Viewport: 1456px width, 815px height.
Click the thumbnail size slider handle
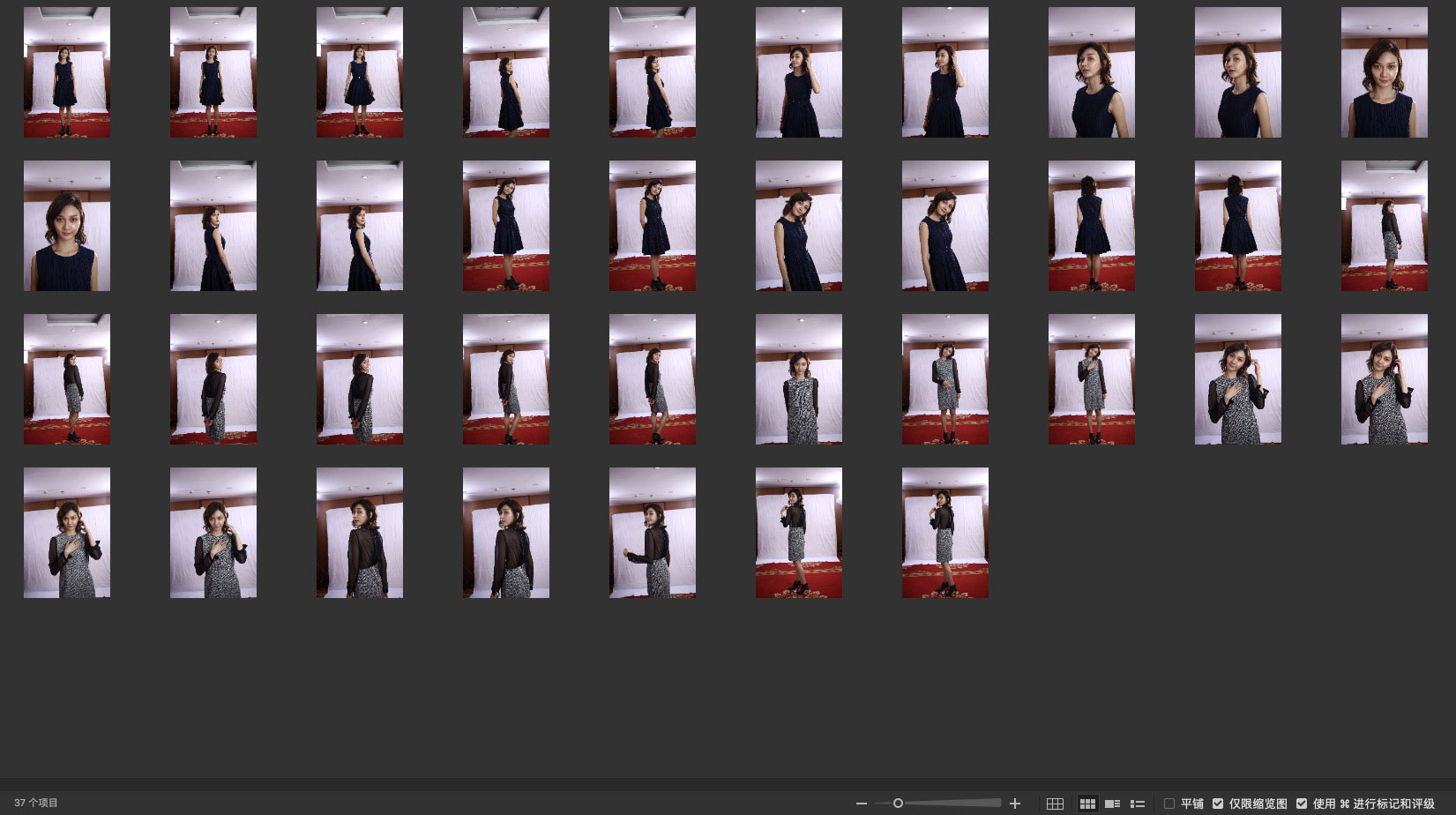click(898, 804)
